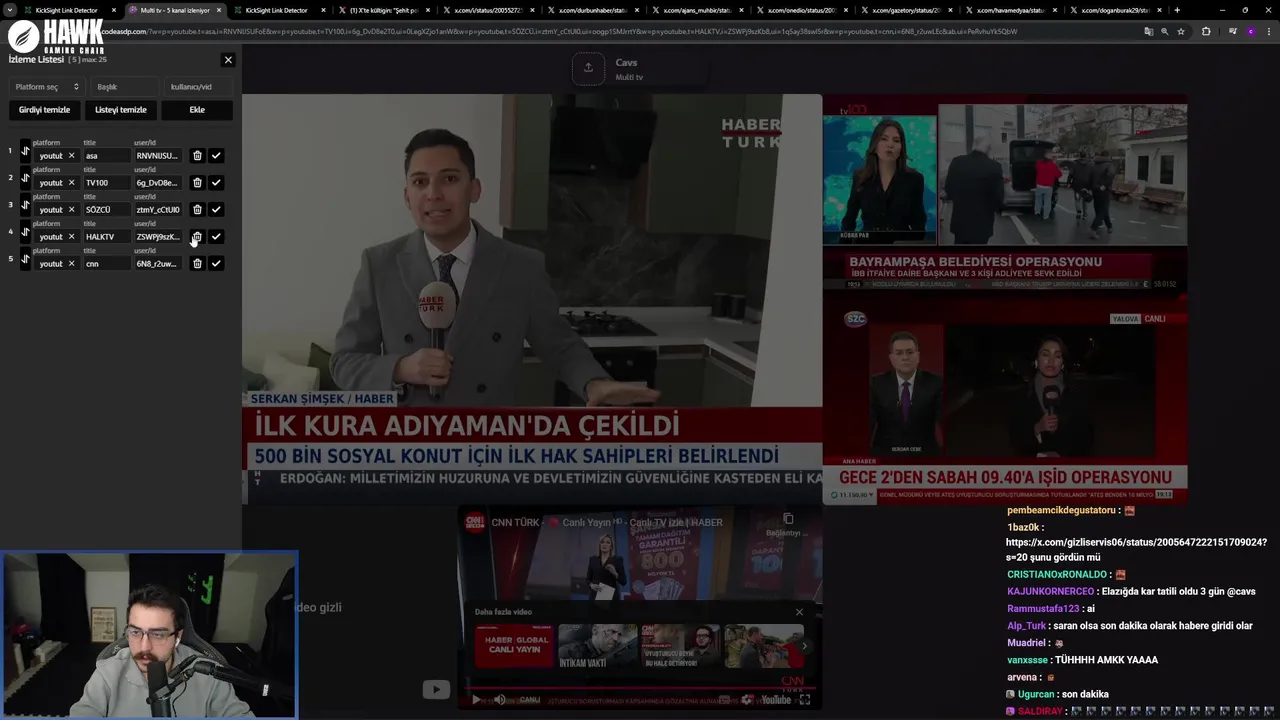Viewport: 1280px width, 720px height.
Task: Open the Platform seç dropdown
Action: click(x=46, y=87)
